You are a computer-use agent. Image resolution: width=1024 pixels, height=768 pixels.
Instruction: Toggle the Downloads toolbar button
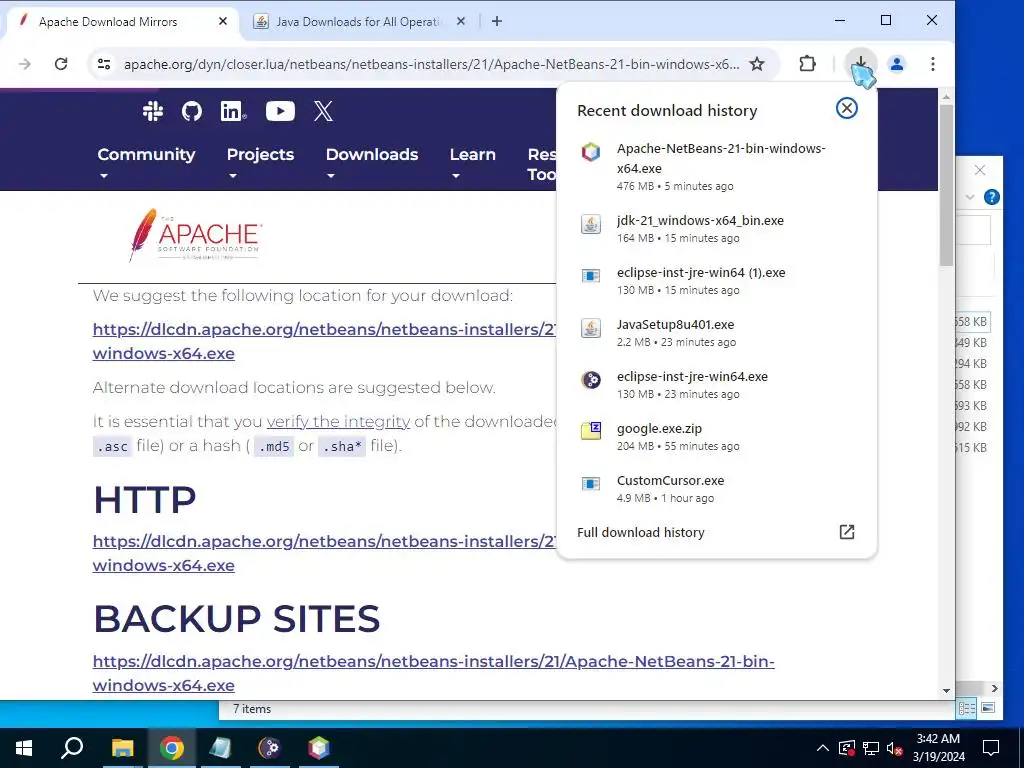click(861, 64)
